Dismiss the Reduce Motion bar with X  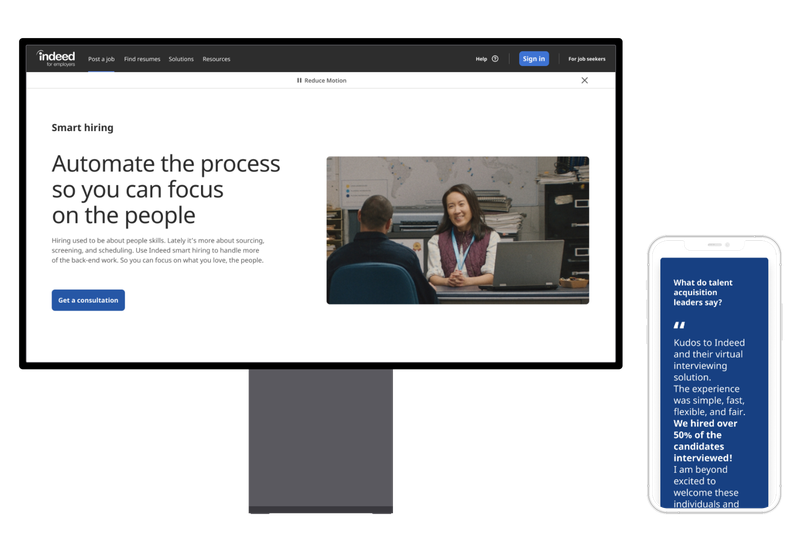585,81
